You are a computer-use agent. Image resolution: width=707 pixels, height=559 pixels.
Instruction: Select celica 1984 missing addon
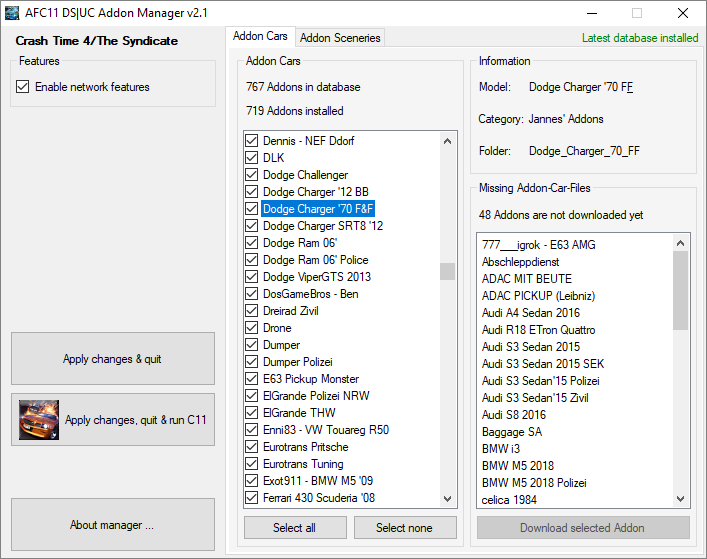click(509, 499)
